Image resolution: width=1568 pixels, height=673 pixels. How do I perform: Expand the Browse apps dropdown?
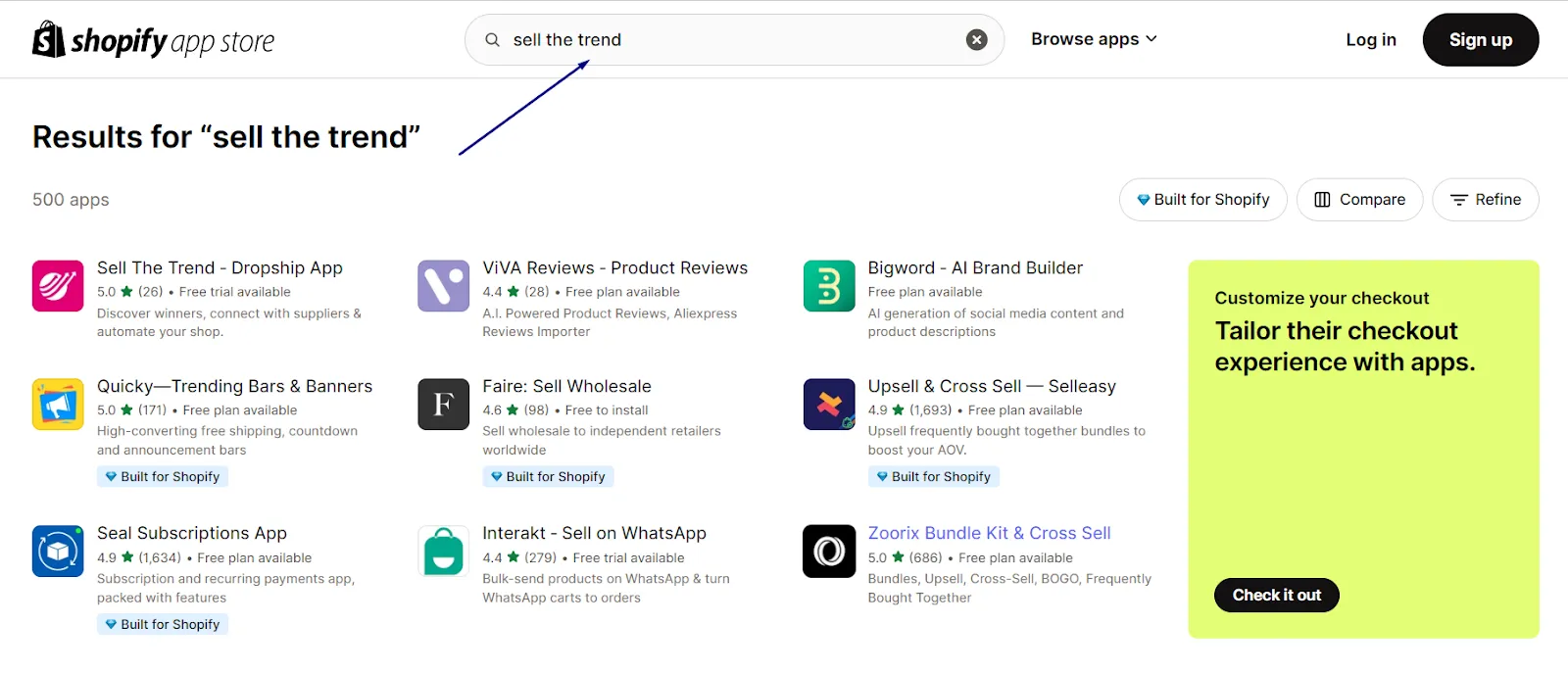click(1094, 39)
